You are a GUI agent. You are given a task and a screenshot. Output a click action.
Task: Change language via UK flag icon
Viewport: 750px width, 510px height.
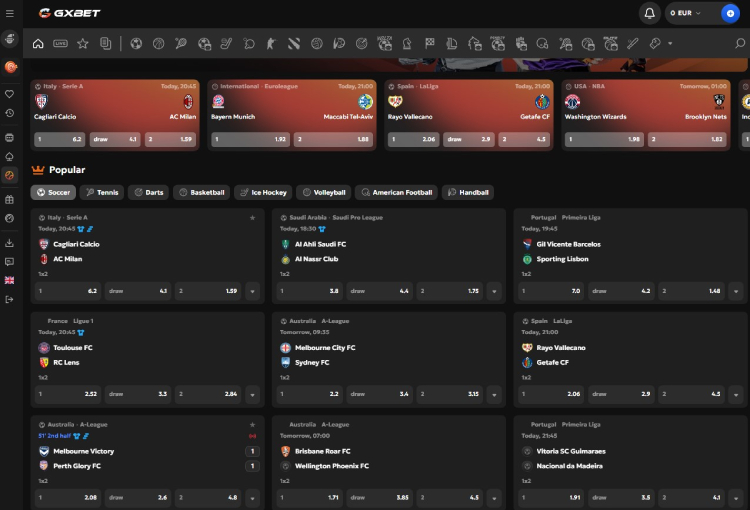[x=10, y=280]
